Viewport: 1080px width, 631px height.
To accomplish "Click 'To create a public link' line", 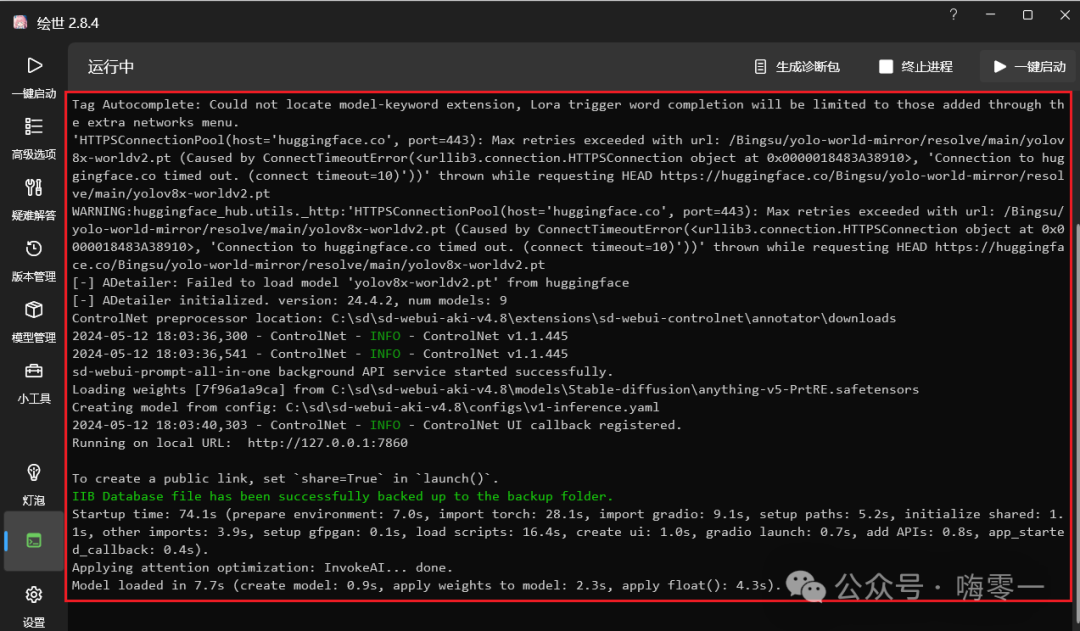I will tap(285, 478).
